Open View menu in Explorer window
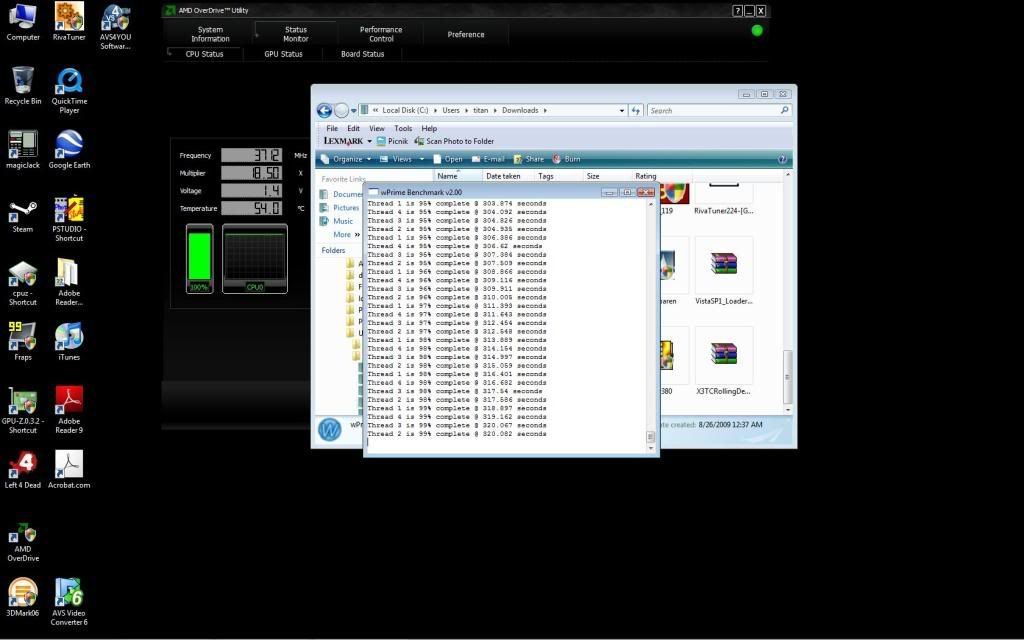The height and width of the screenshot is (640, 1024). click(377, 129)
